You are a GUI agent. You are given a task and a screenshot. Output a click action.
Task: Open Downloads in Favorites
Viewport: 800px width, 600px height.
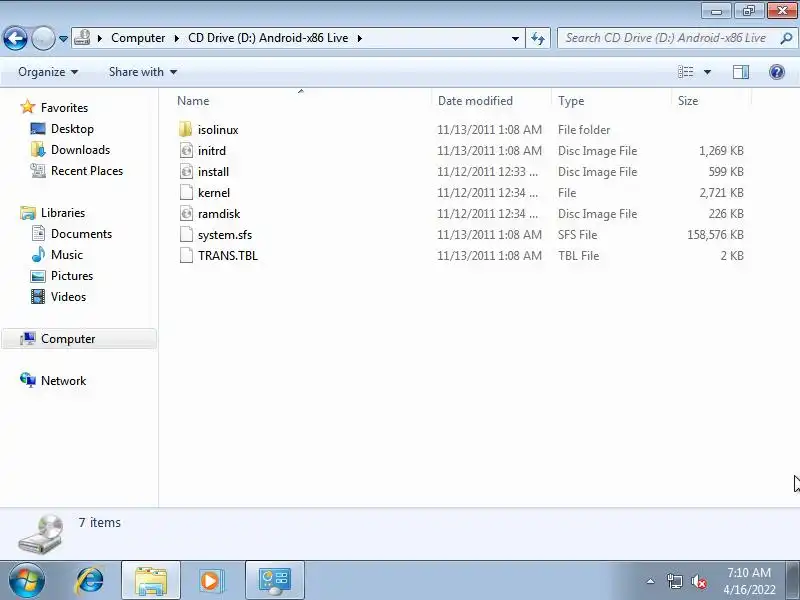click(80, 149)
